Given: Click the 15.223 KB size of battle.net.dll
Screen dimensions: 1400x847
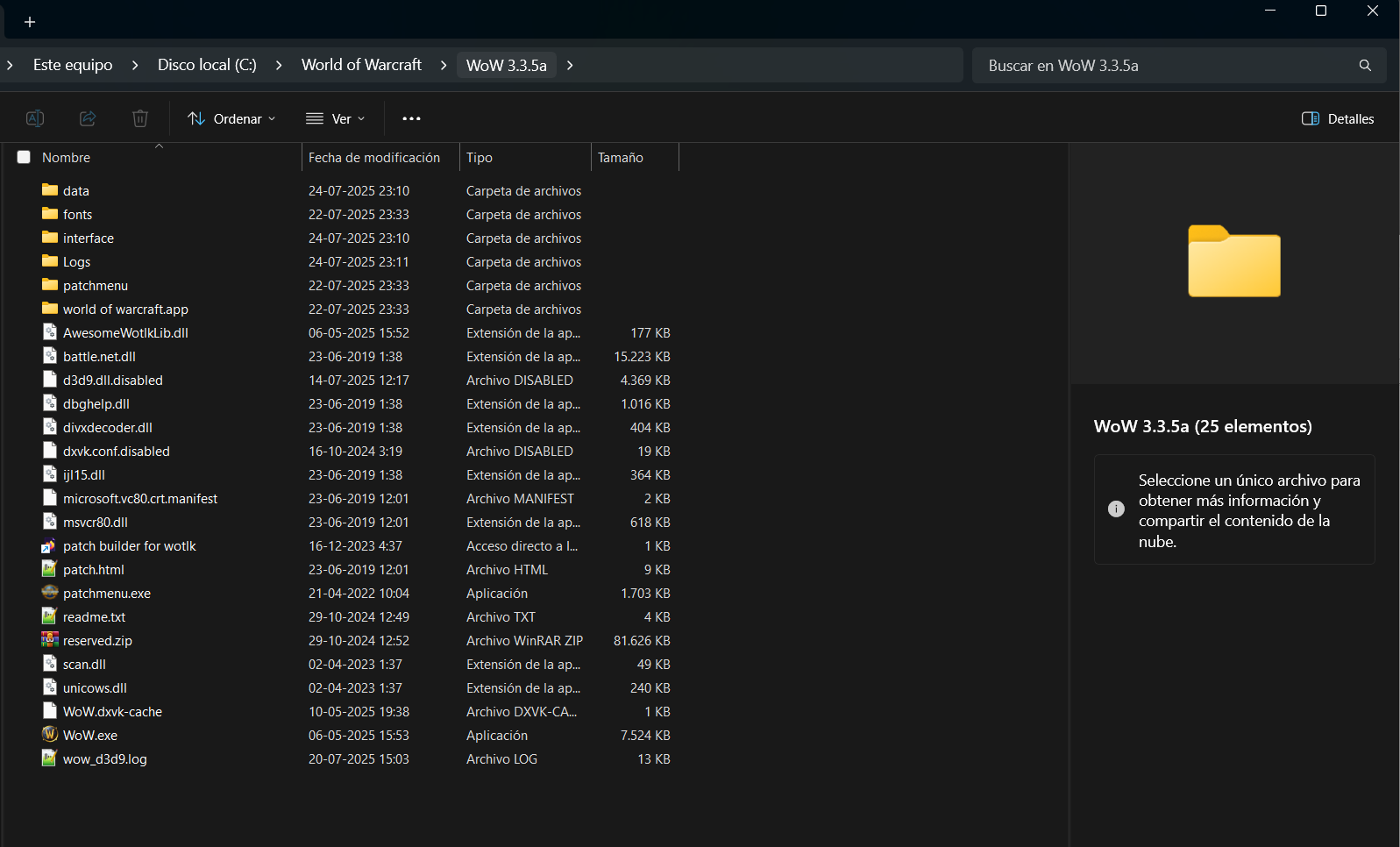Looking at the screenshot, I should coord(642,357).
